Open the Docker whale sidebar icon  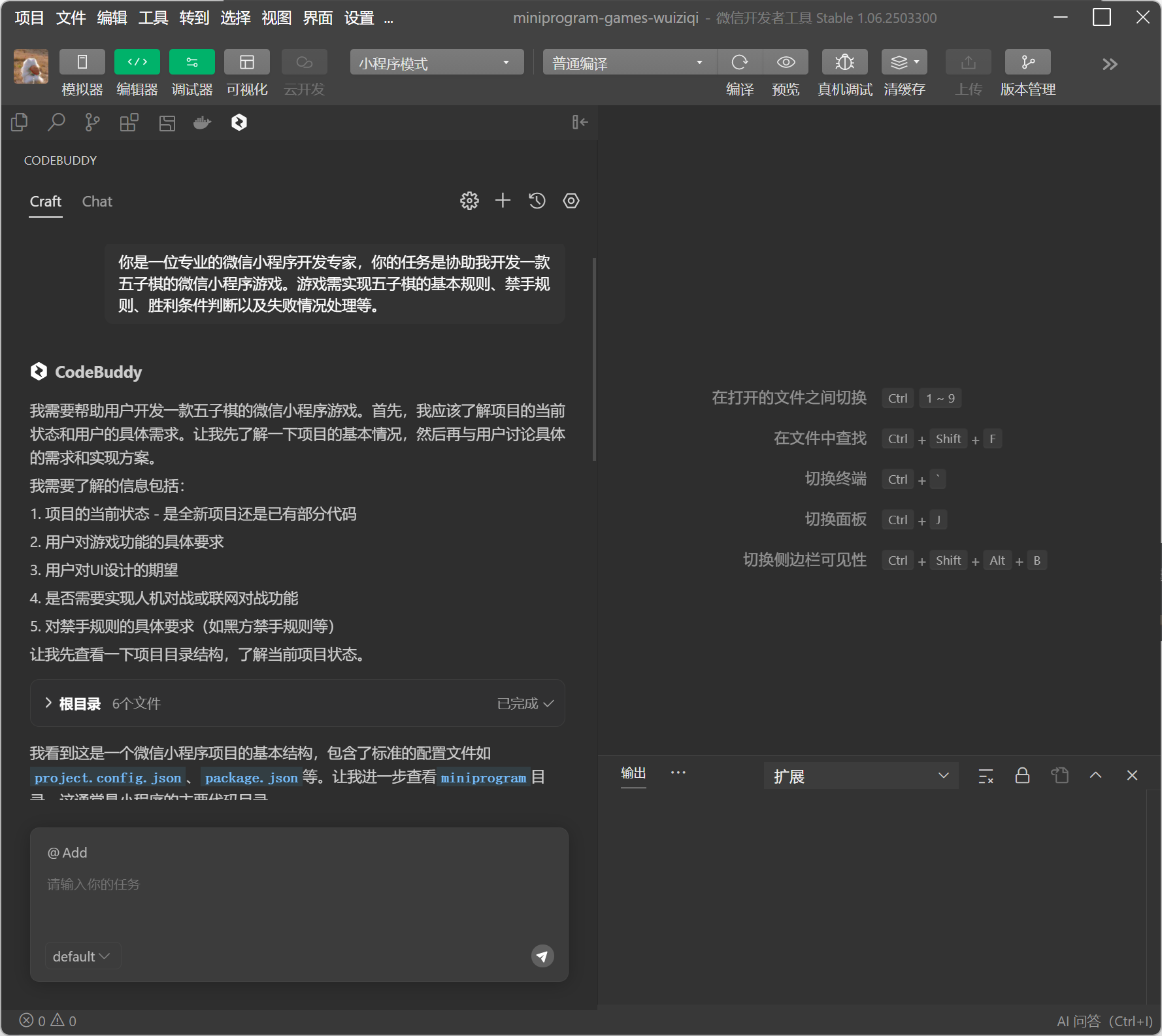[203, 122]
